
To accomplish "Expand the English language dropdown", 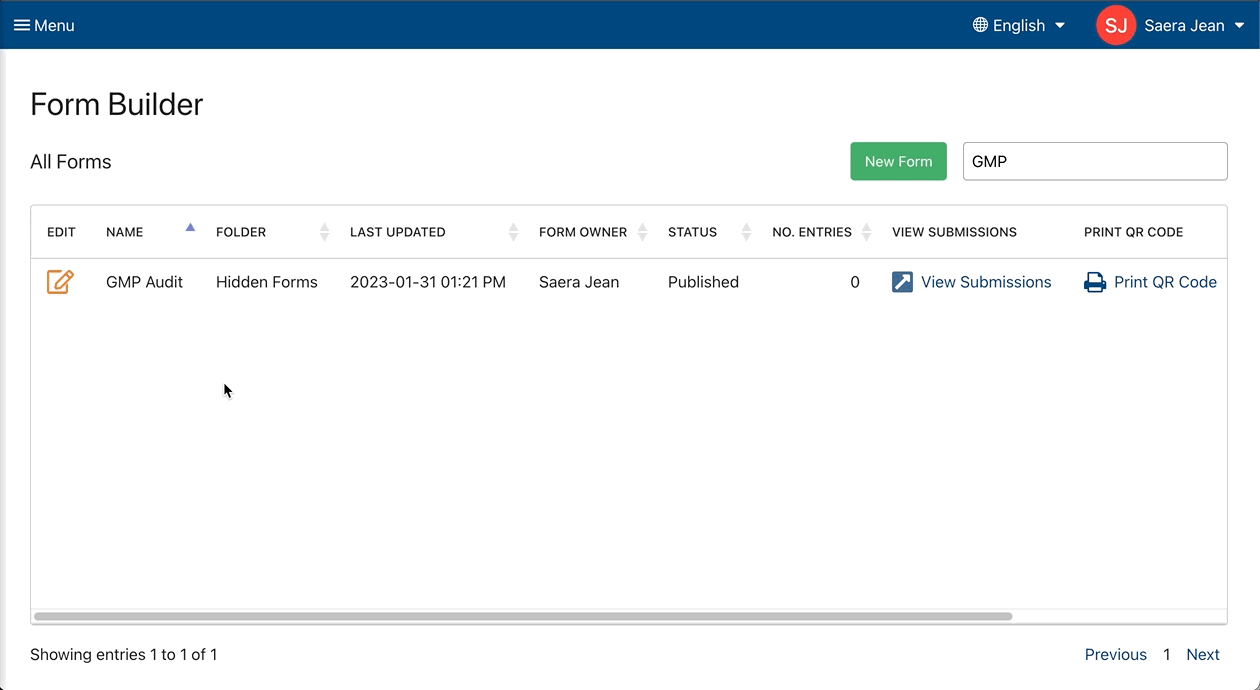I will (x=1019, y=25).
